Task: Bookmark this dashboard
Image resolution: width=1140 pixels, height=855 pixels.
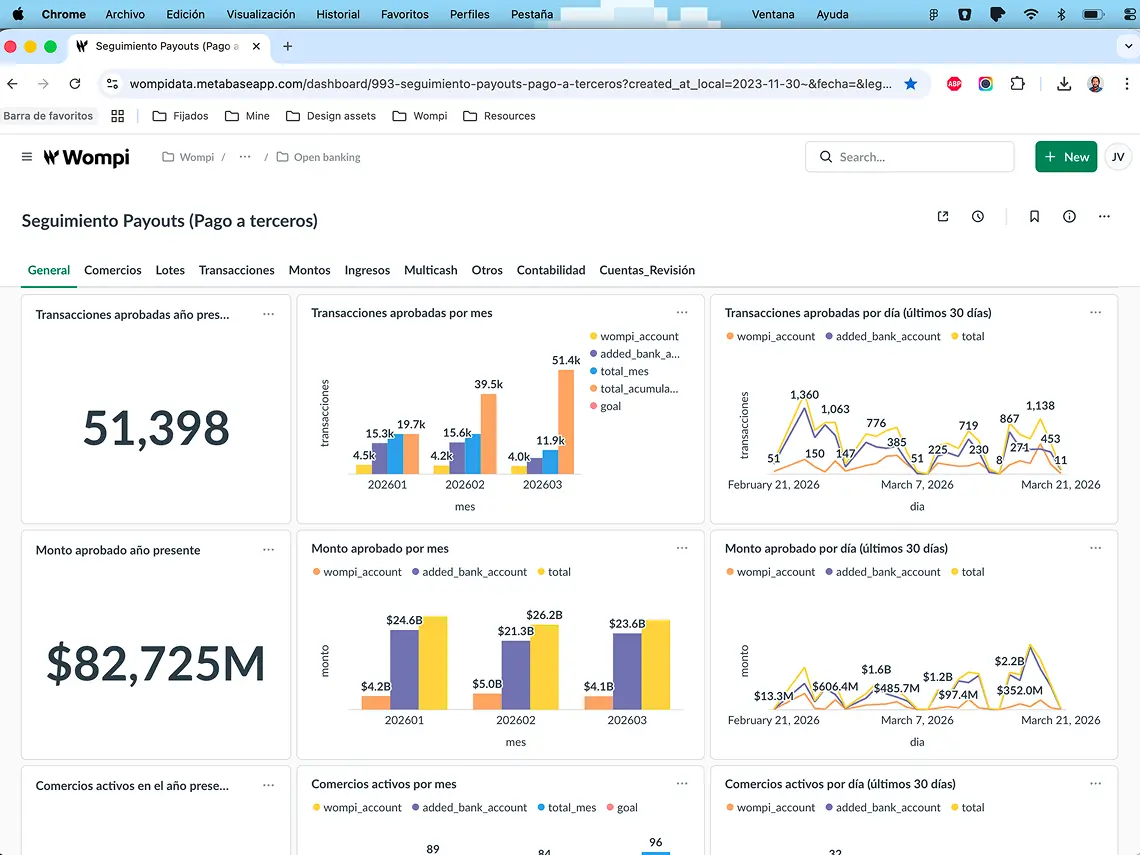Action: [x=1034, y=217]
